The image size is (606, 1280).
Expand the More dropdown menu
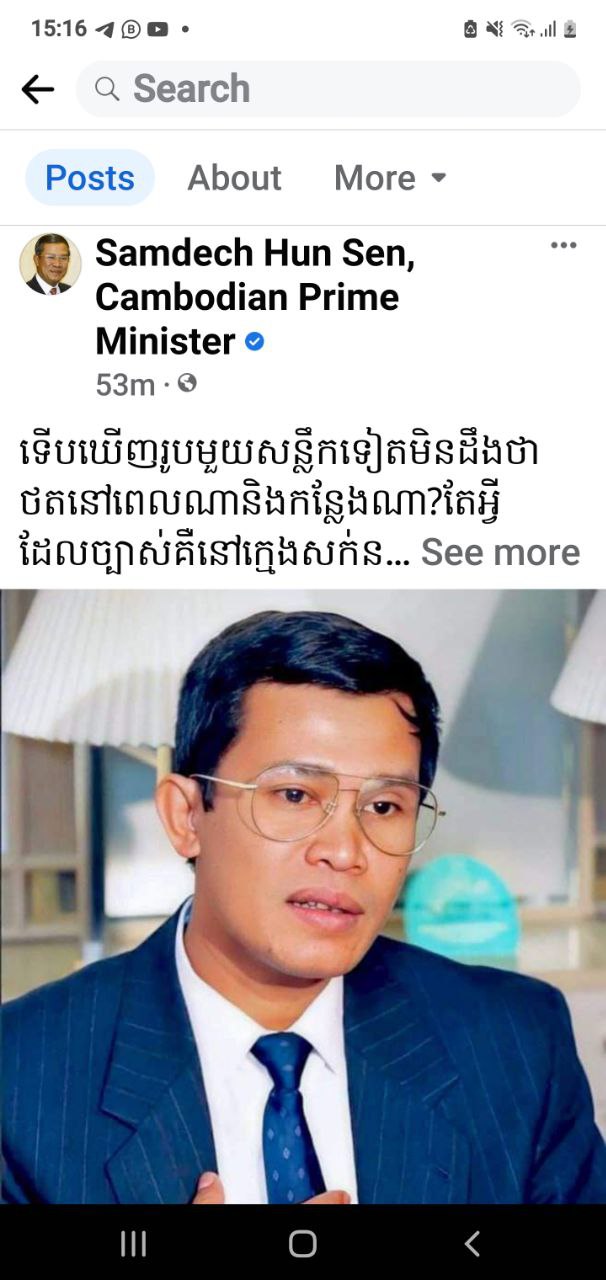tap(391, 178)
